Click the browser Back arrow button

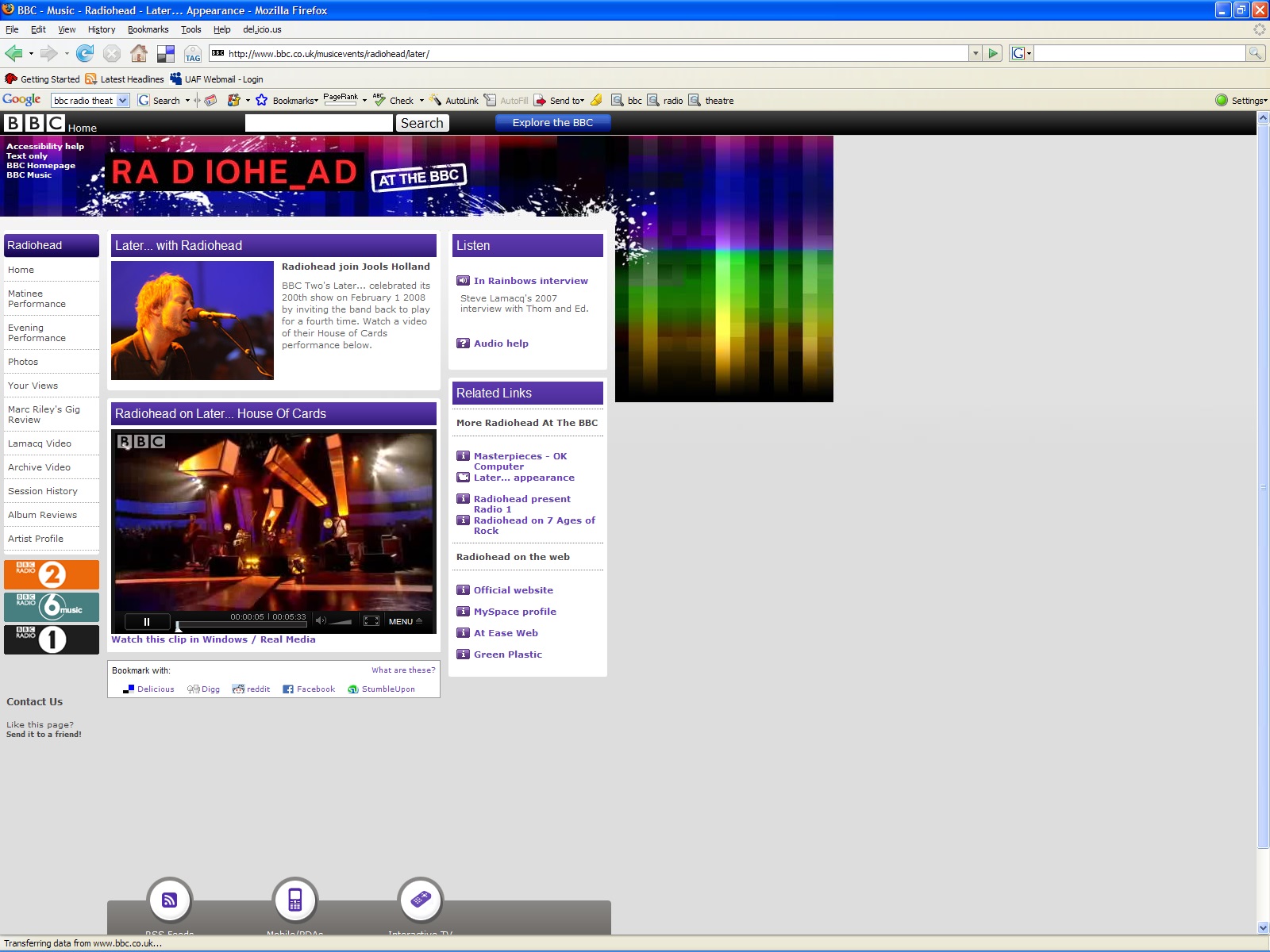click(13, 53)
